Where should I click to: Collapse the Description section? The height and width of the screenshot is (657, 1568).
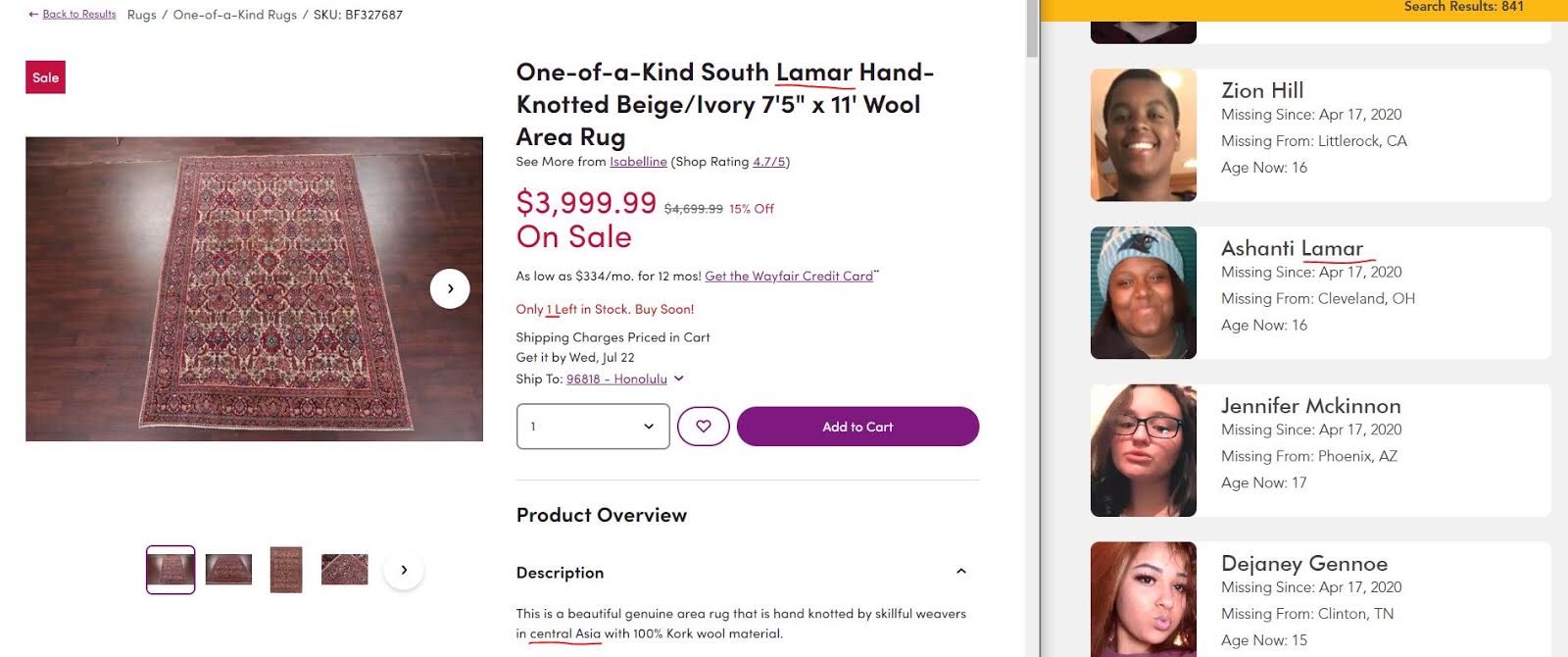coord(960,572)
